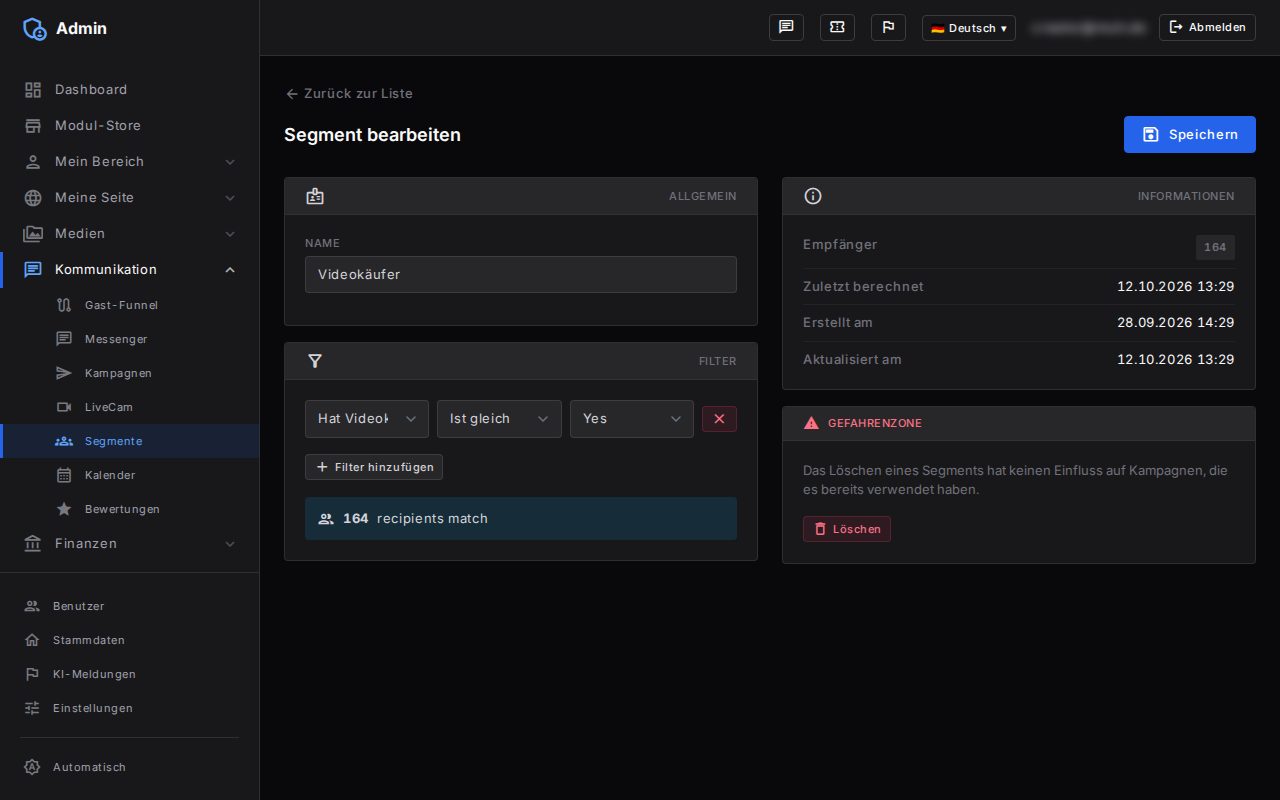Select Segmente in the sidebar

point(130,441)
